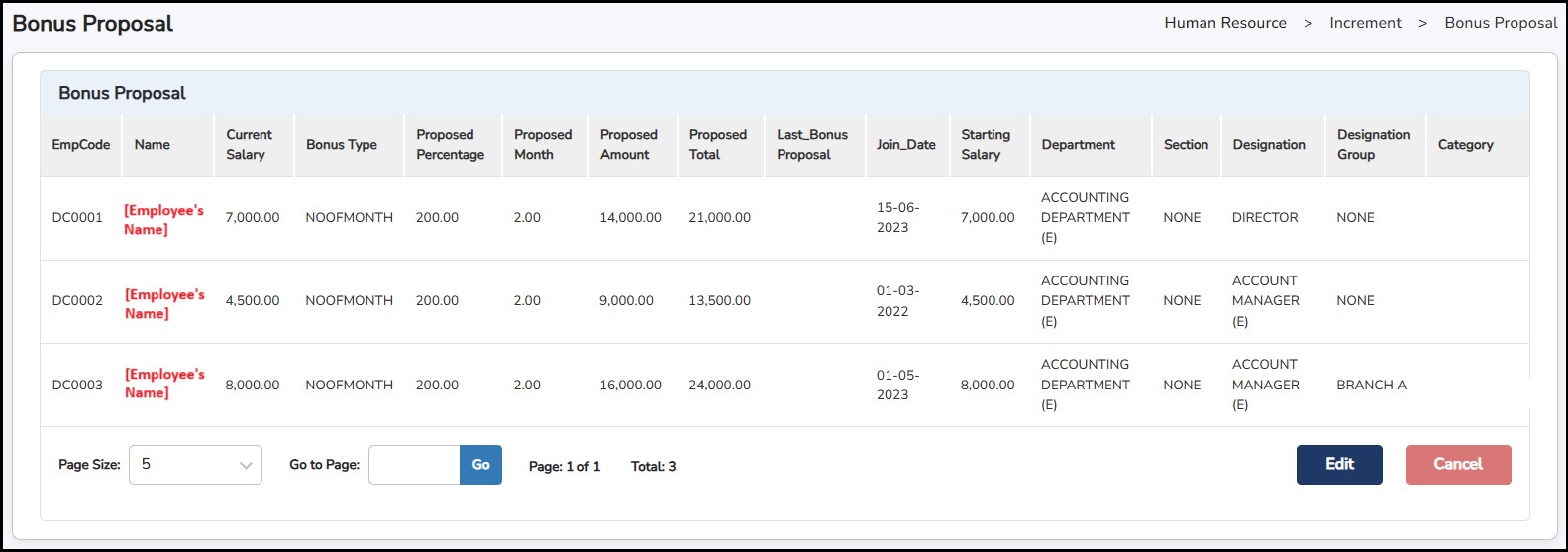Go to Increment breadcrumb link
The height and width of the screenshot is (552, 1568).
coord(1365,23)
